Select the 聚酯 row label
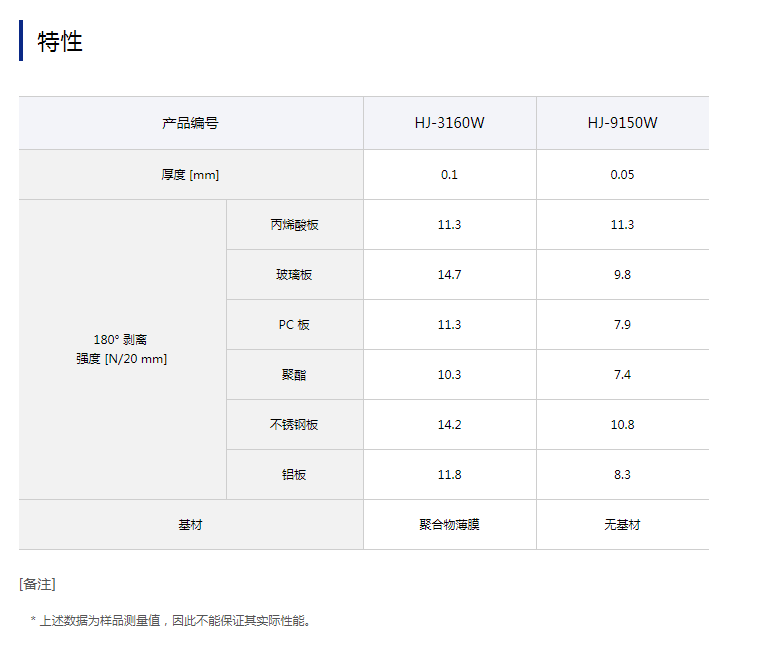The height and width of the screenshot is (654, 760). 294,375
